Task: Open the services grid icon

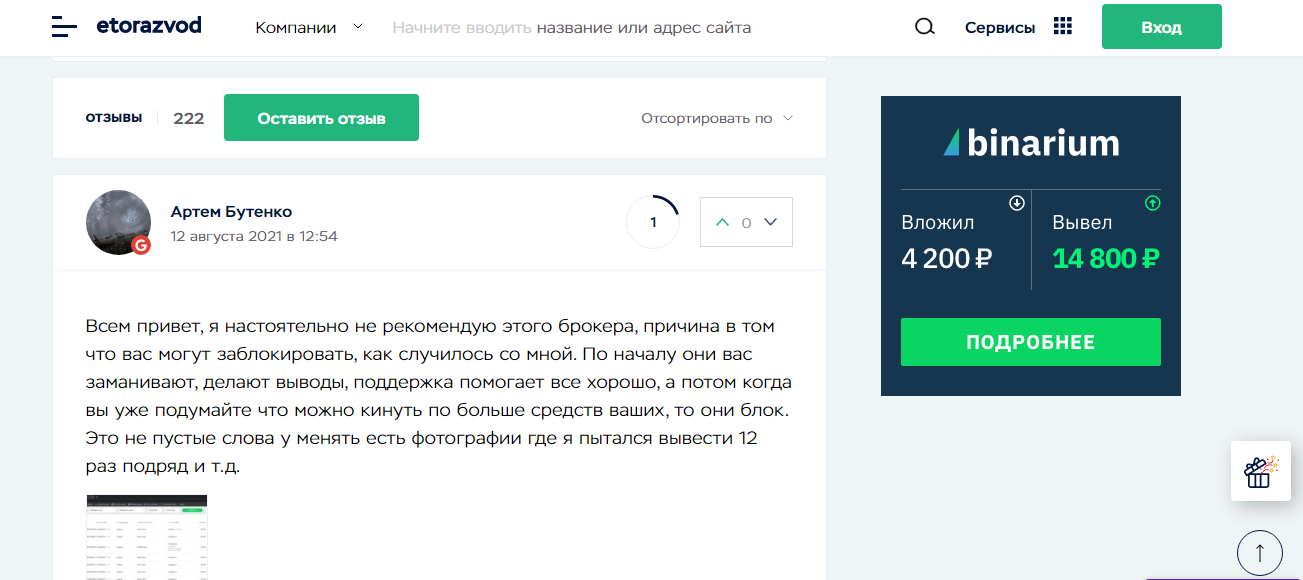Action: (x=1063, y=26)
